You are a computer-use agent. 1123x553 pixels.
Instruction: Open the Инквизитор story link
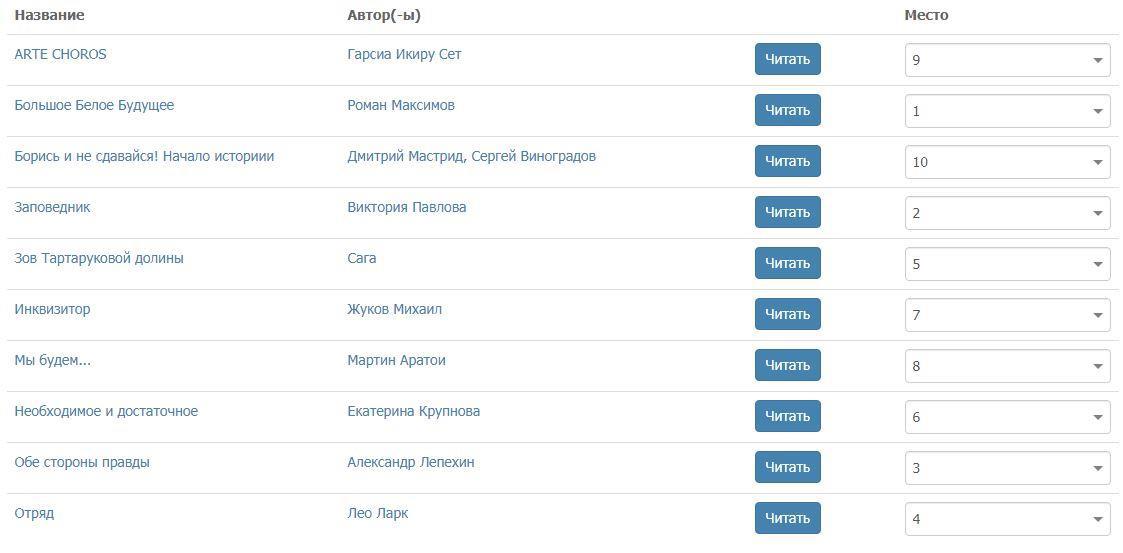pos(52,309)
